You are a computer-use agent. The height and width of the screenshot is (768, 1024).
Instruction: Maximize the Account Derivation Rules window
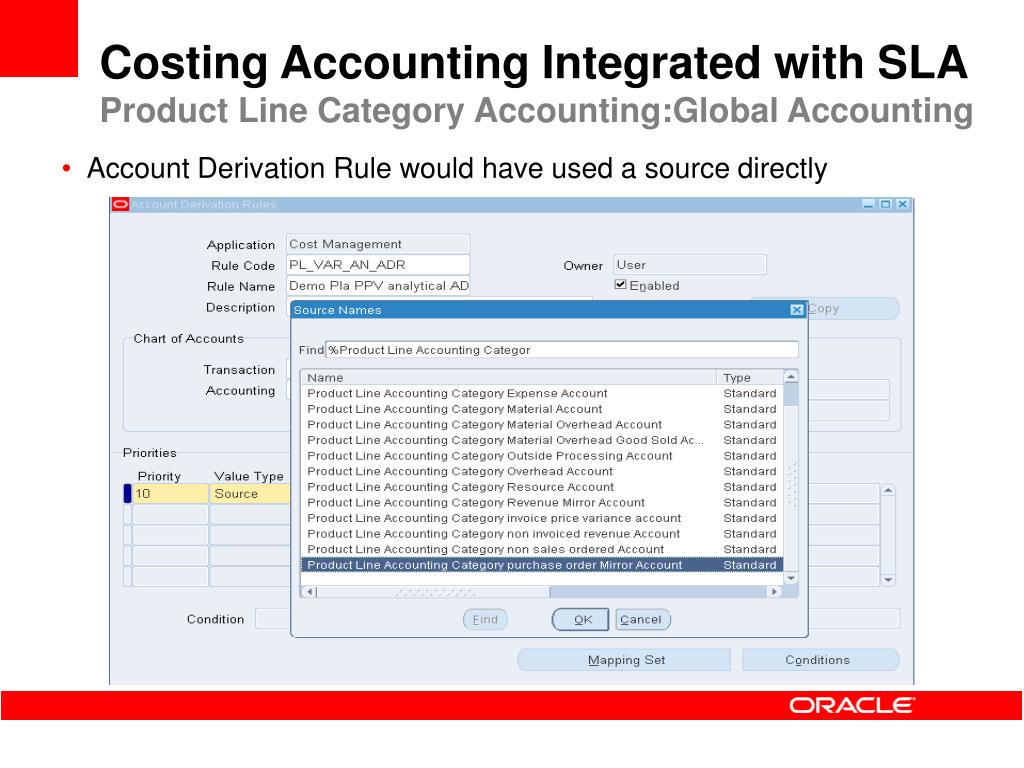[885, 204]
